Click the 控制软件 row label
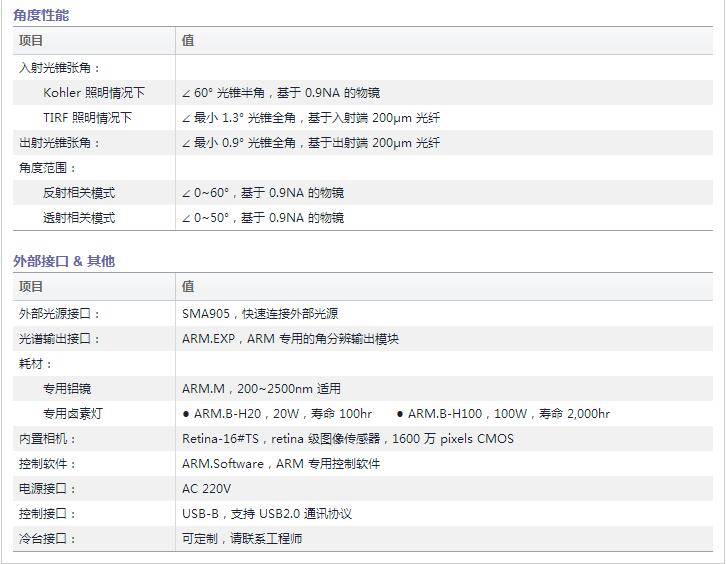 tap(47, 464)
